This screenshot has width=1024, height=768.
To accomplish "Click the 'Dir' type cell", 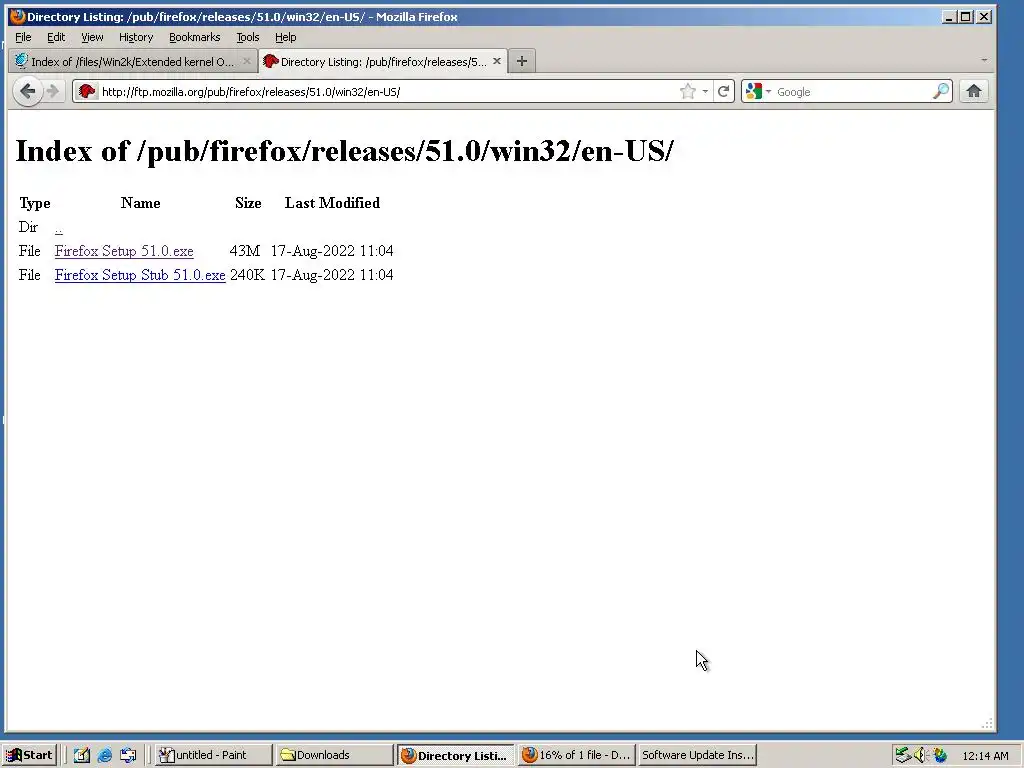I will pyautogui.click(x=28, y=227).
